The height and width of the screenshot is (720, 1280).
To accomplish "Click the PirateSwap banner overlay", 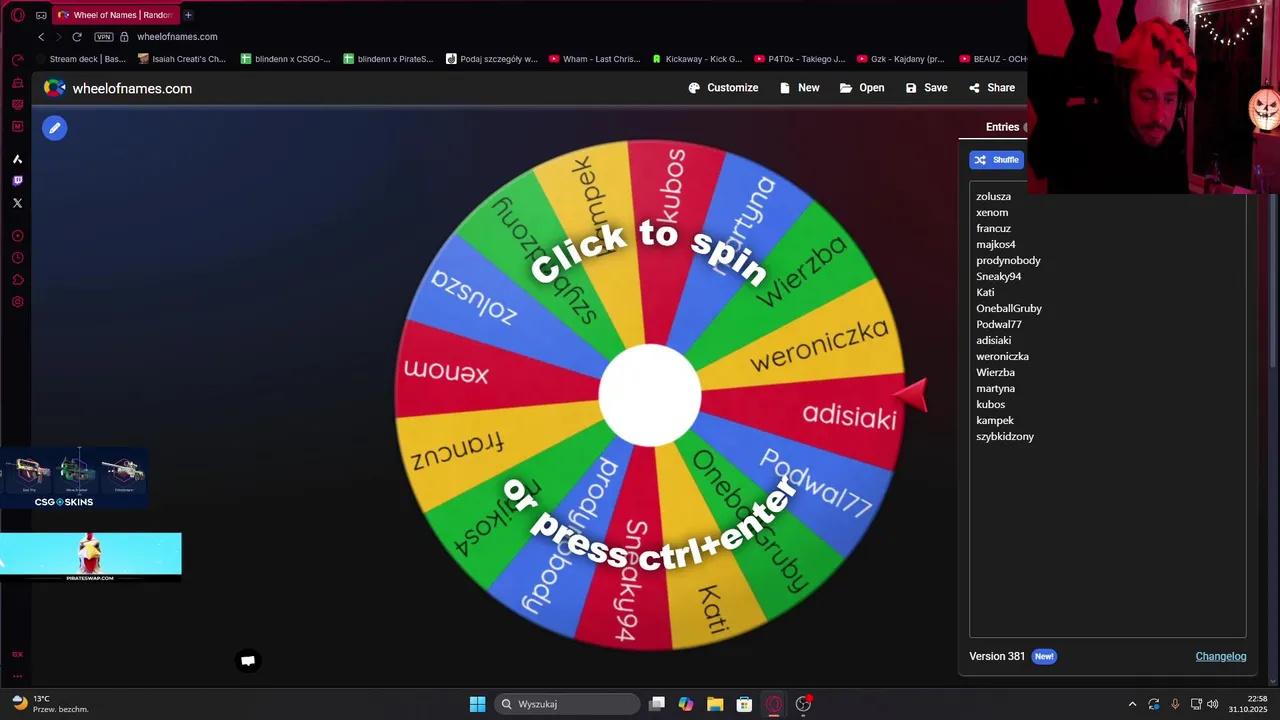I will click(x=90, y=557).
